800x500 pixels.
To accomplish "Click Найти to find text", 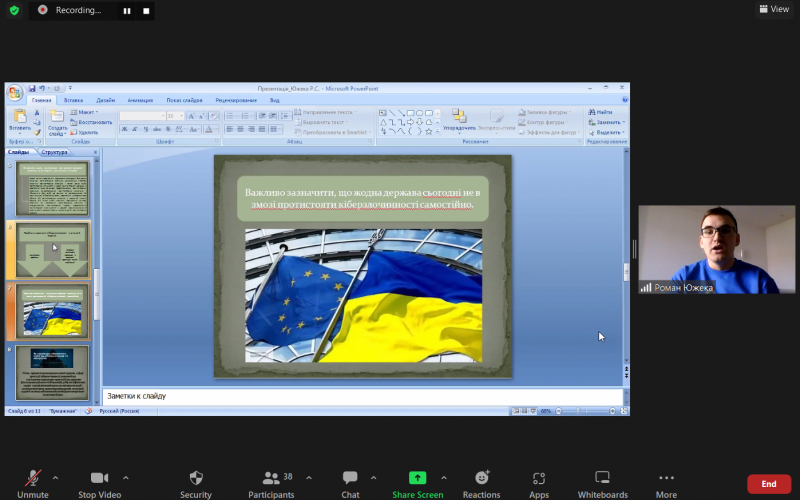I will click(601, 112).
